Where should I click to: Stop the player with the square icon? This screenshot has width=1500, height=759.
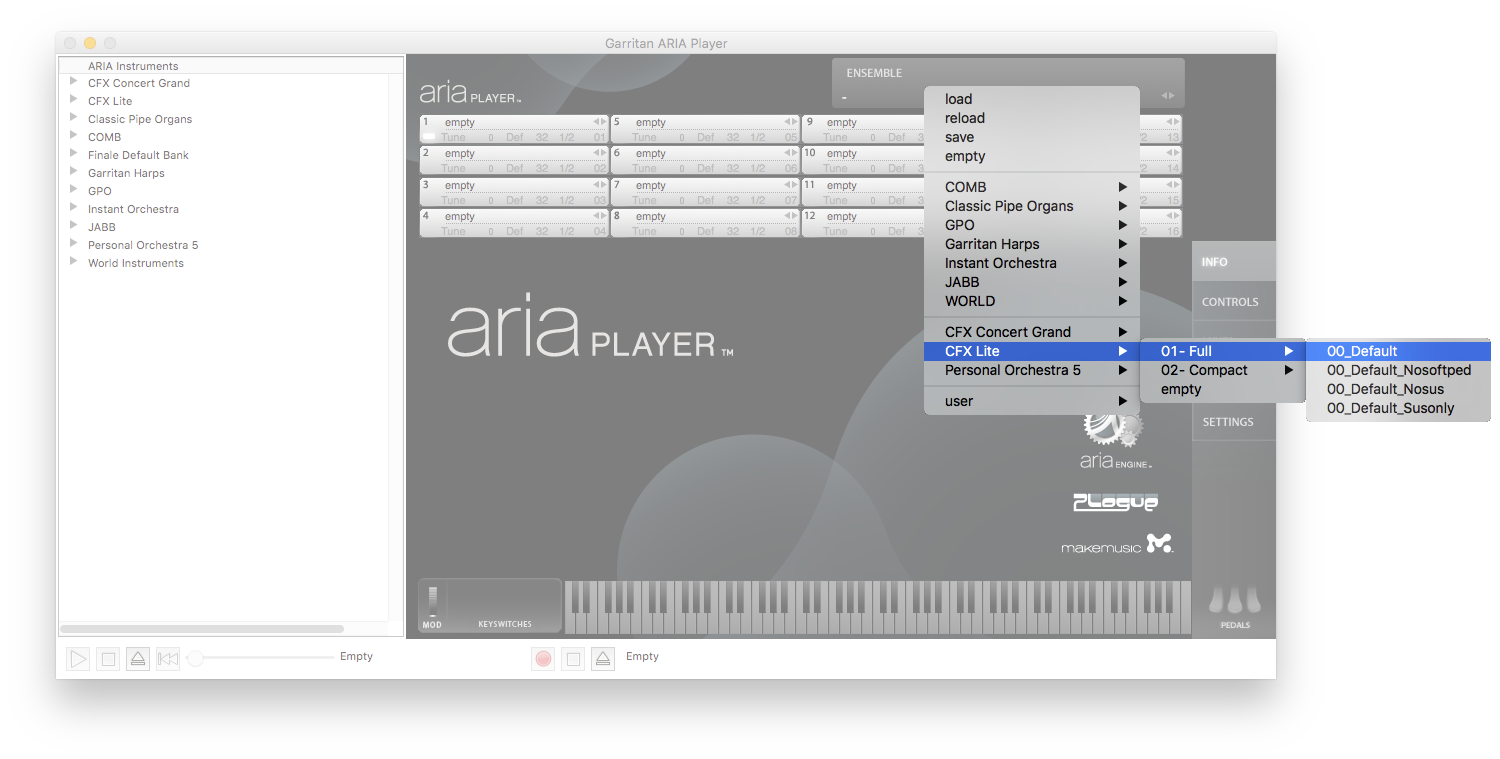coord(109,658)
